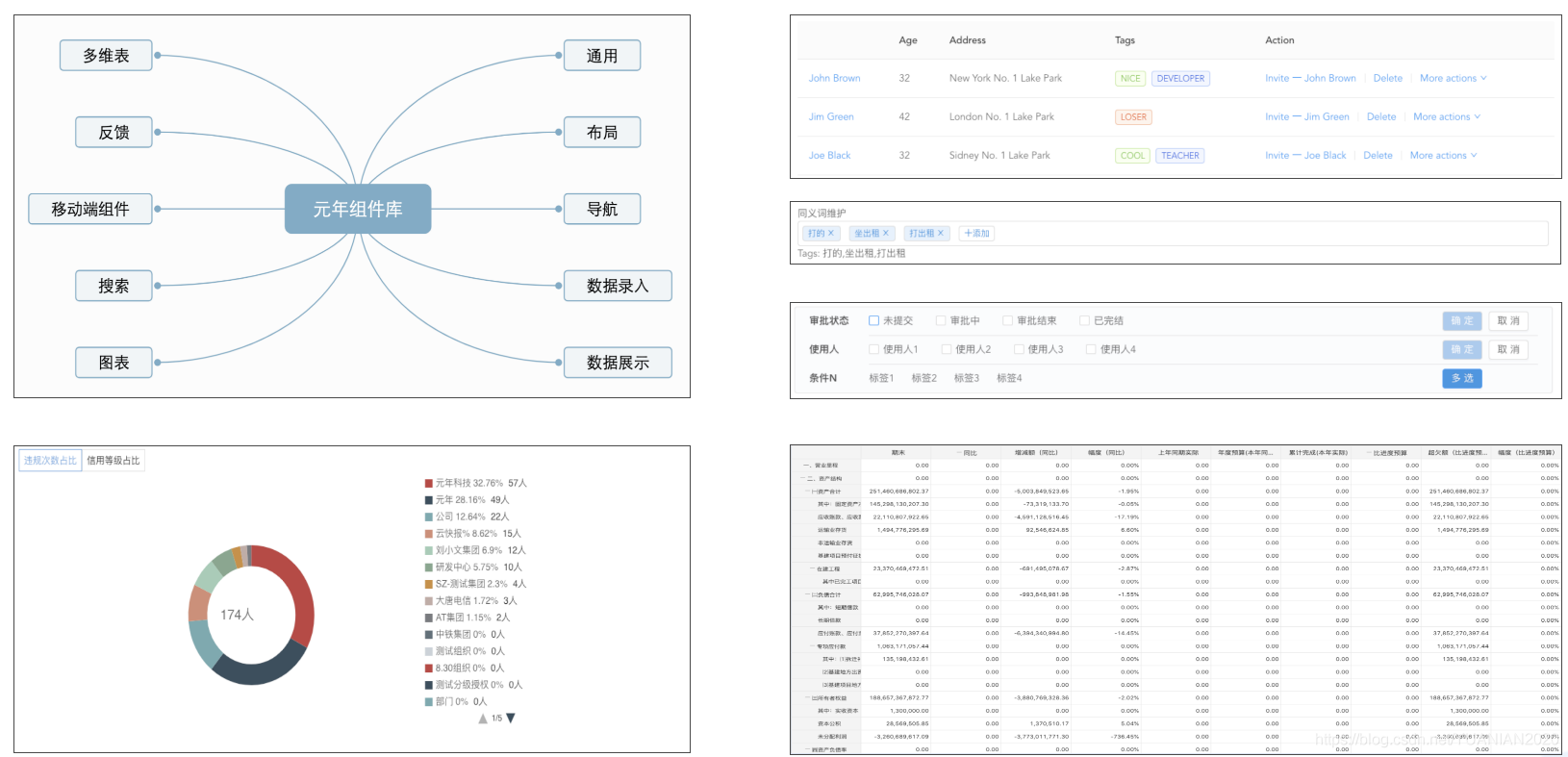Select the 标签1 filter tag

[x=881, y=379]
